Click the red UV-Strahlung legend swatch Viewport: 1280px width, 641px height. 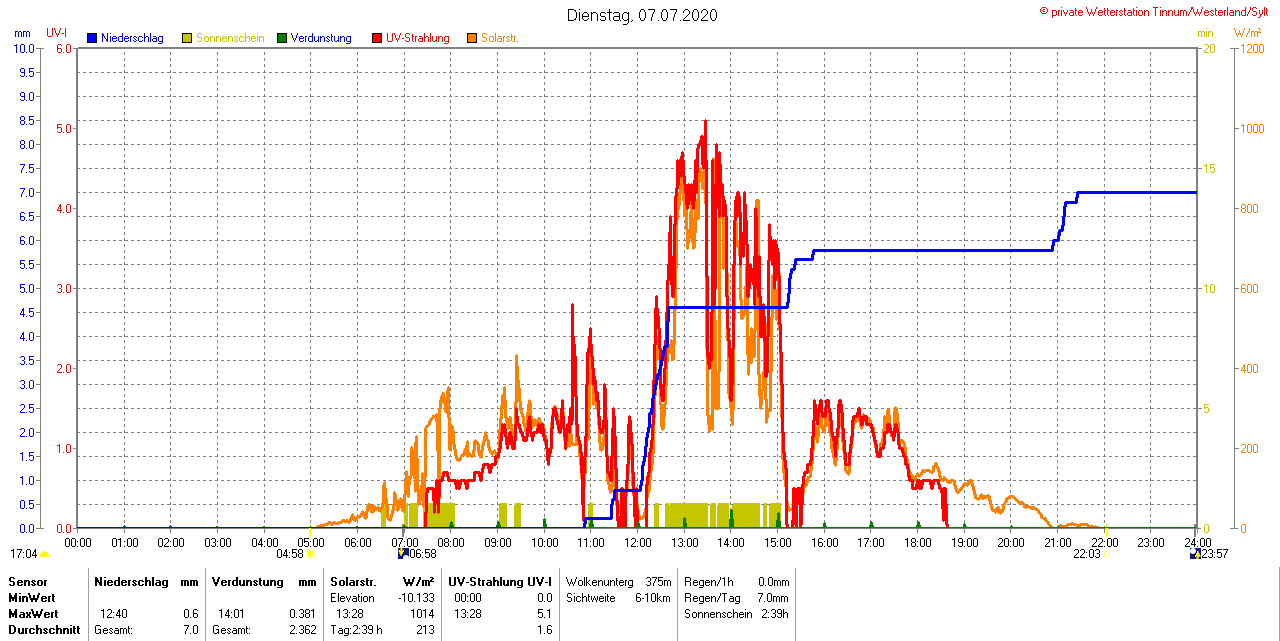click(x=377, y=38)
